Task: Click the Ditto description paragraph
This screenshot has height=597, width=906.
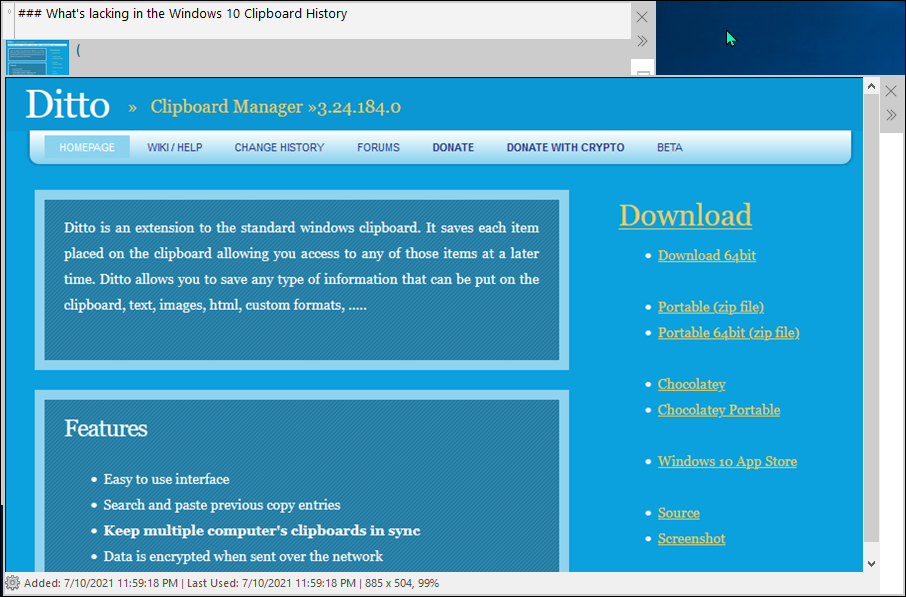Action: (x=302, y=266)
